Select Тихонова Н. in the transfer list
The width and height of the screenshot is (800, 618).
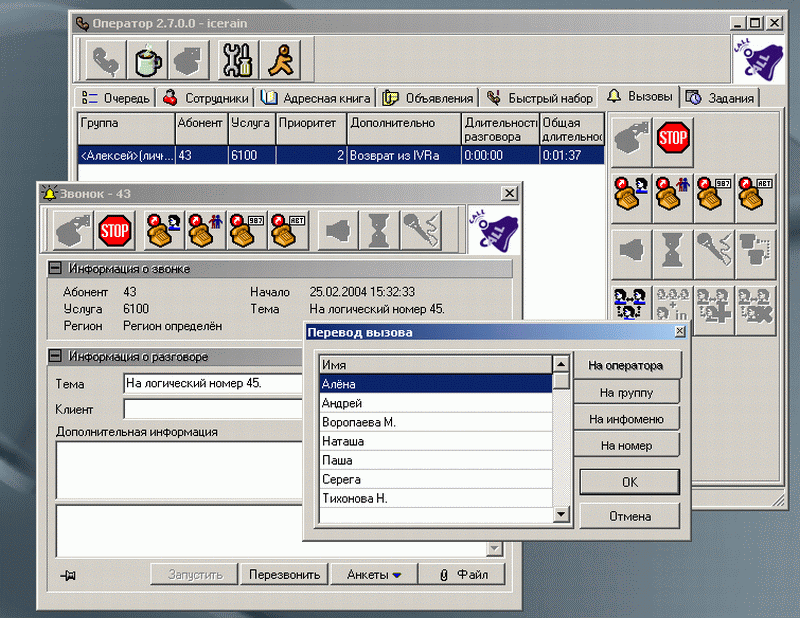point(436,498)
